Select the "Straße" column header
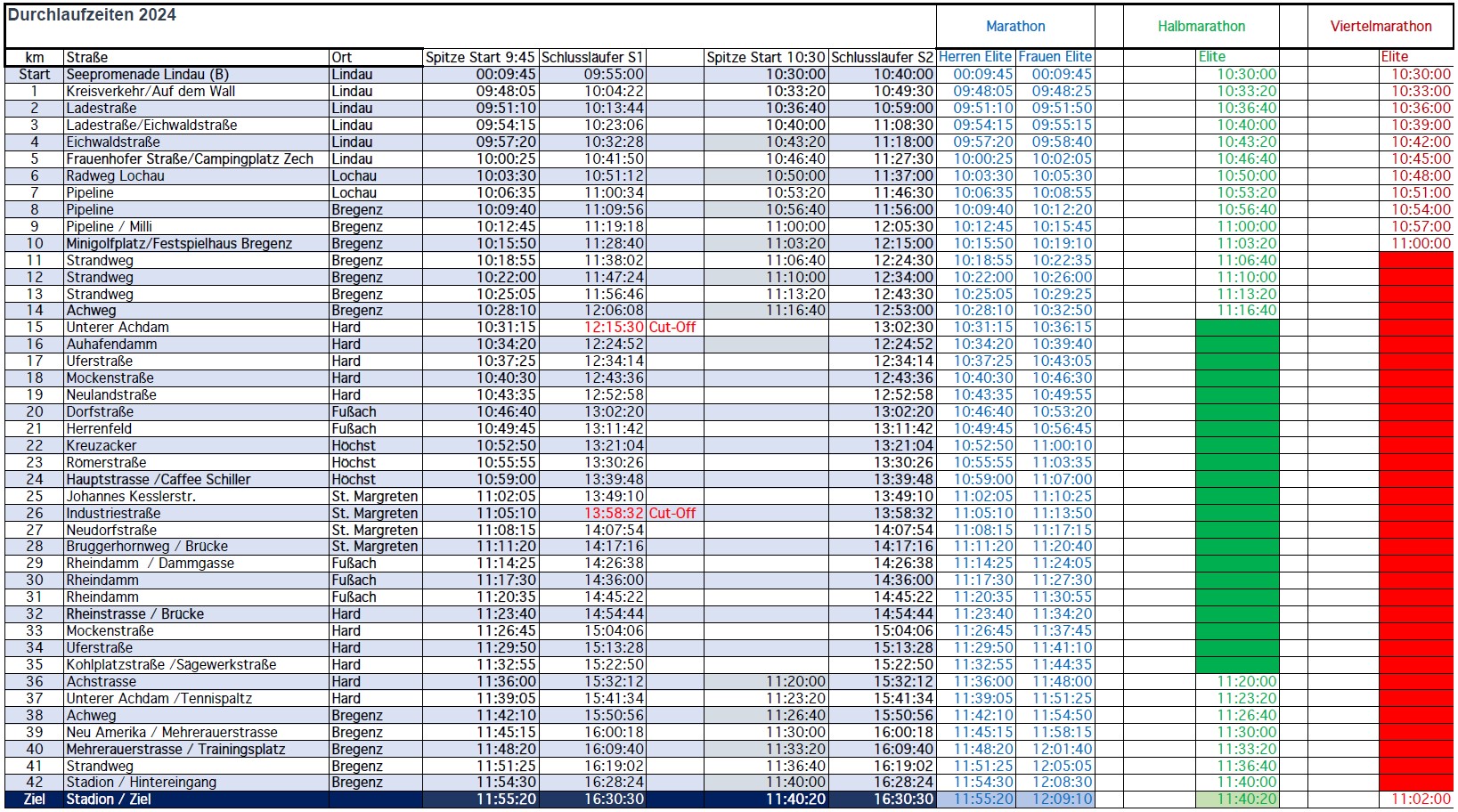1458x812 pixels. coord(87,57)
